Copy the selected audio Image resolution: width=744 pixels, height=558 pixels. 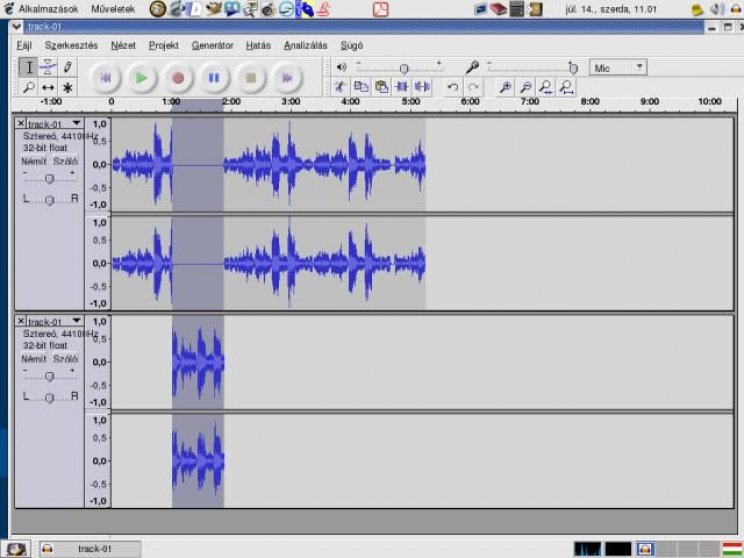(361, 87)
